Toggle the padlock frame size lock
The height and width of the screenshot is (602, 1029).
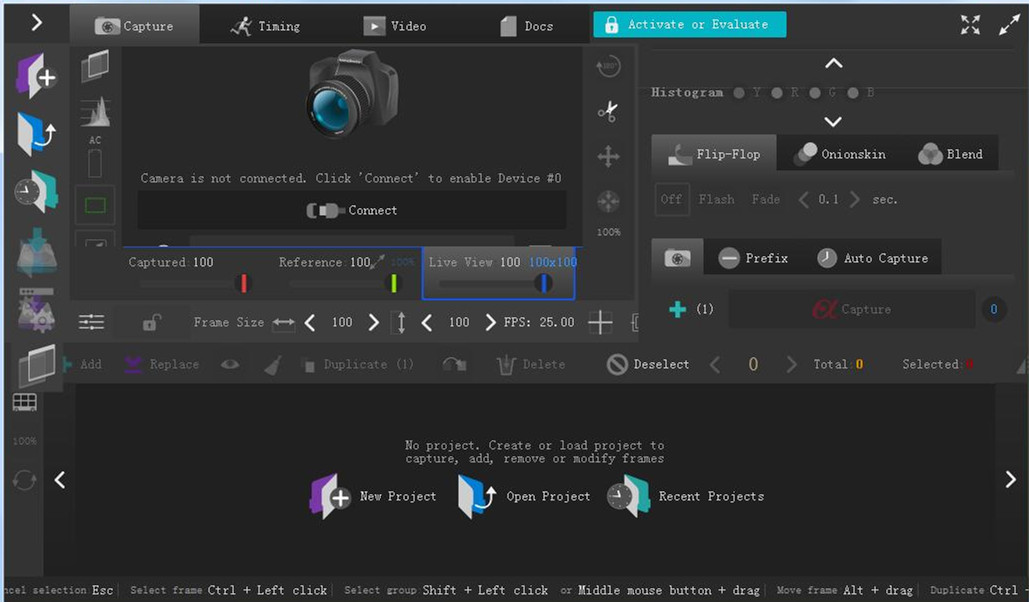point(151,322)
